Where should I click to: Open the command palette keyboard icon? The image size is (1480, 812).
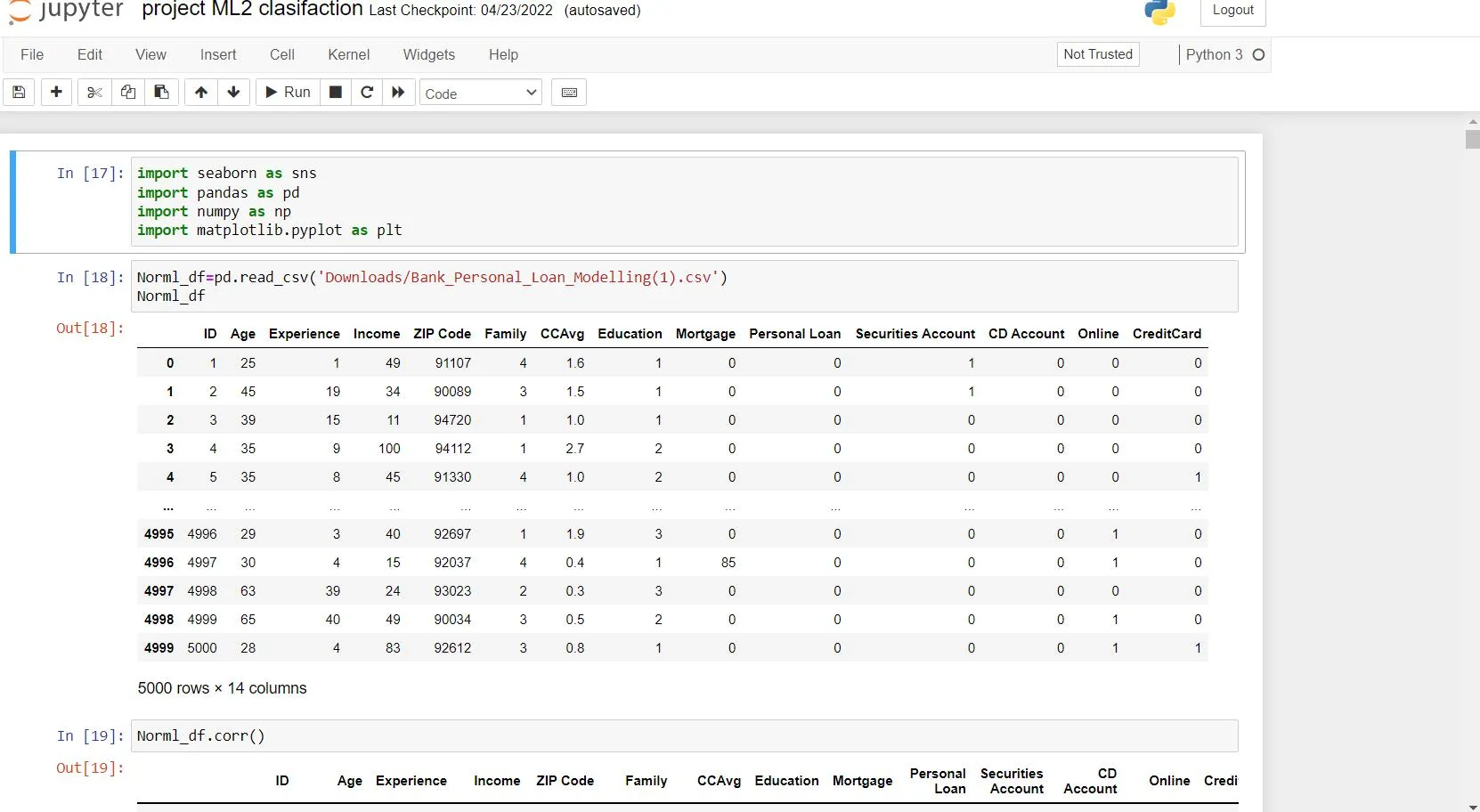pyautogui.click(x=569, y=93)
